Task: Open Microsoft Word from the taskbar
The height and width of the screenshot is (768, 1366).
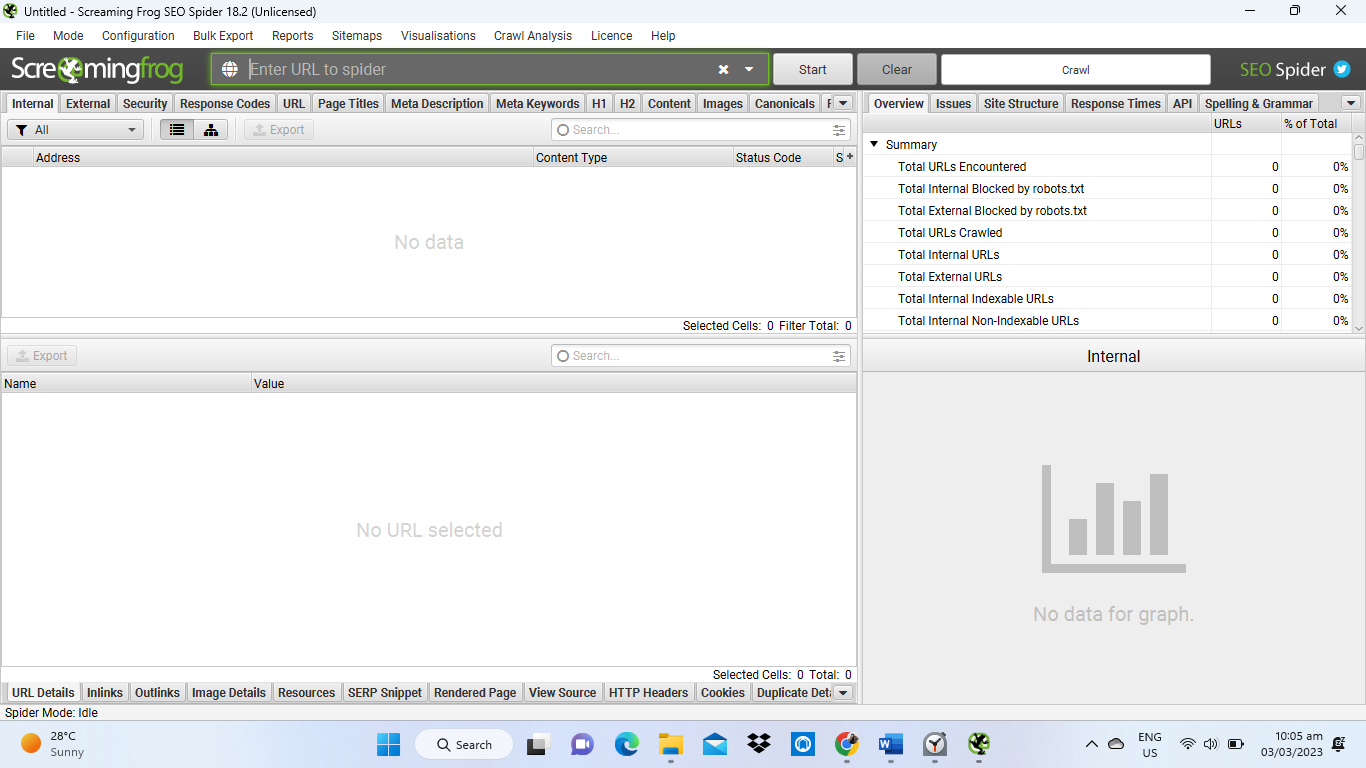Action: pyautogui.click(x=890, y=744)
